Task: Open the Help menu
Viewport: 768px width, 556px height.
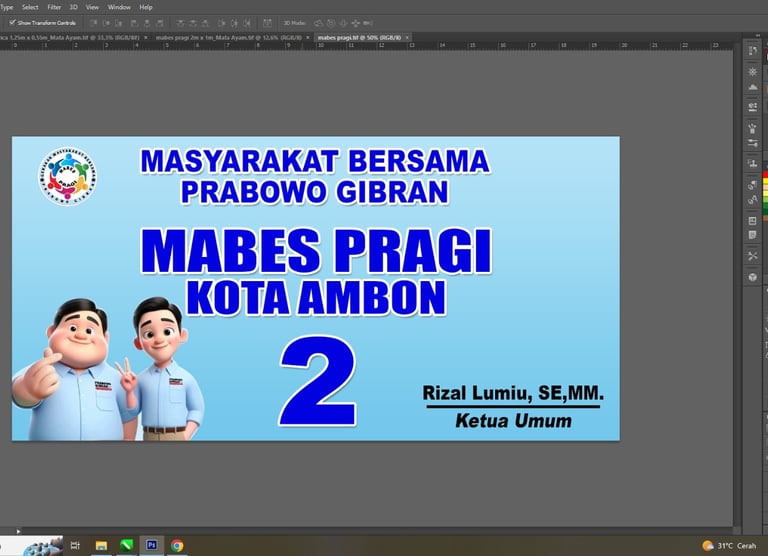Action: 146,7
